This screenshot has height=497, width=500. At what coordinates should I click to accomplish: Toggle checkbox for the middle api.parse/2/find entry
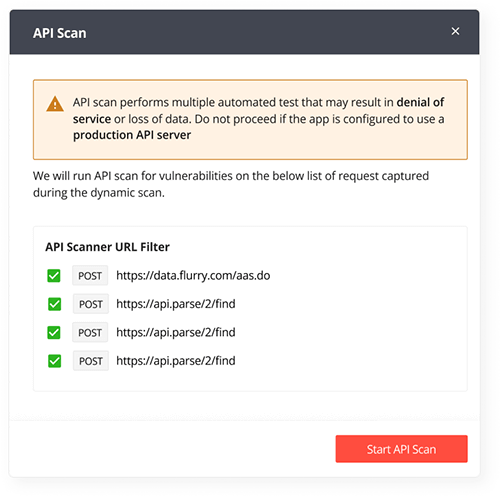point(54,332)
